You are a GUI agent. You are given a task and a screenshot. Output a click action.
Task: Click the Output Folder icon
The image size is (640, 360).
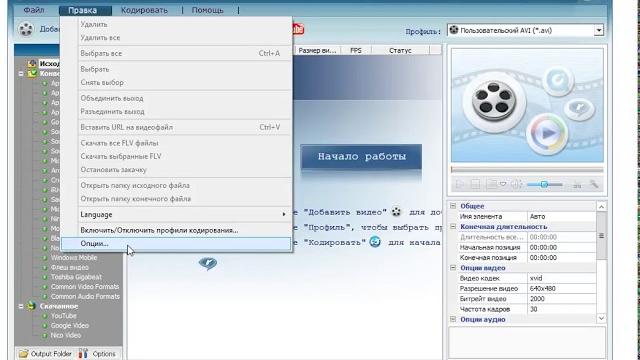pyautogui.click(x=24, y=353)
